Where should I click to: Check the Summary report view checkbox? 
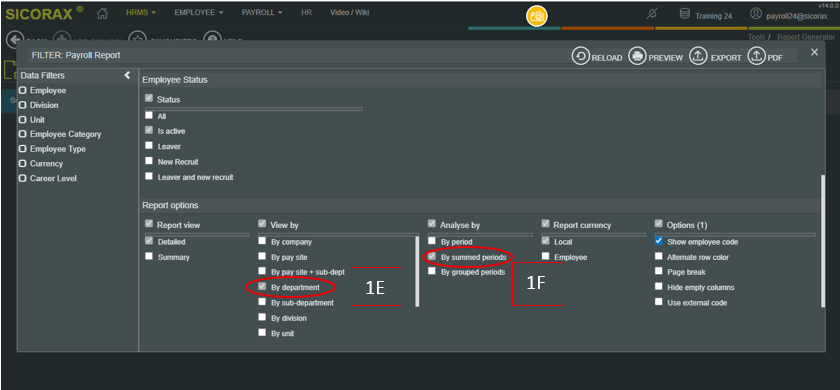[x=148, y=257]
